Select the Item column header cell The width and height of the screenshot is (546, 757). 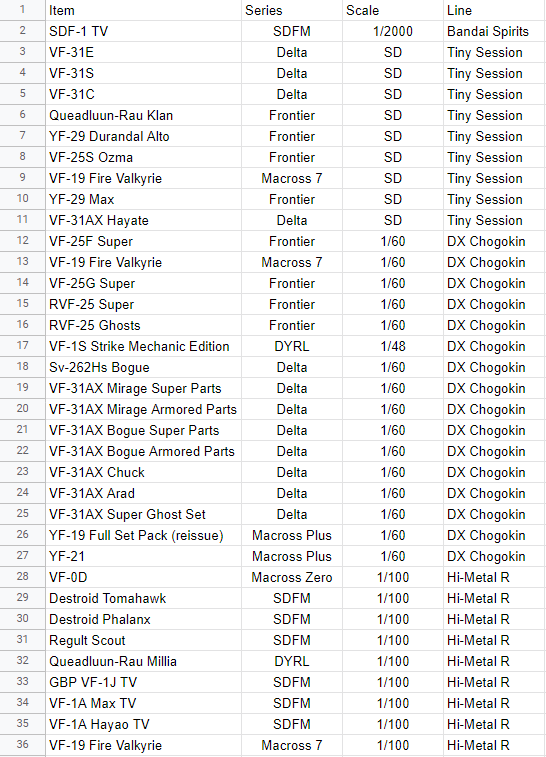pyautogui.click(x=143, y=10)
